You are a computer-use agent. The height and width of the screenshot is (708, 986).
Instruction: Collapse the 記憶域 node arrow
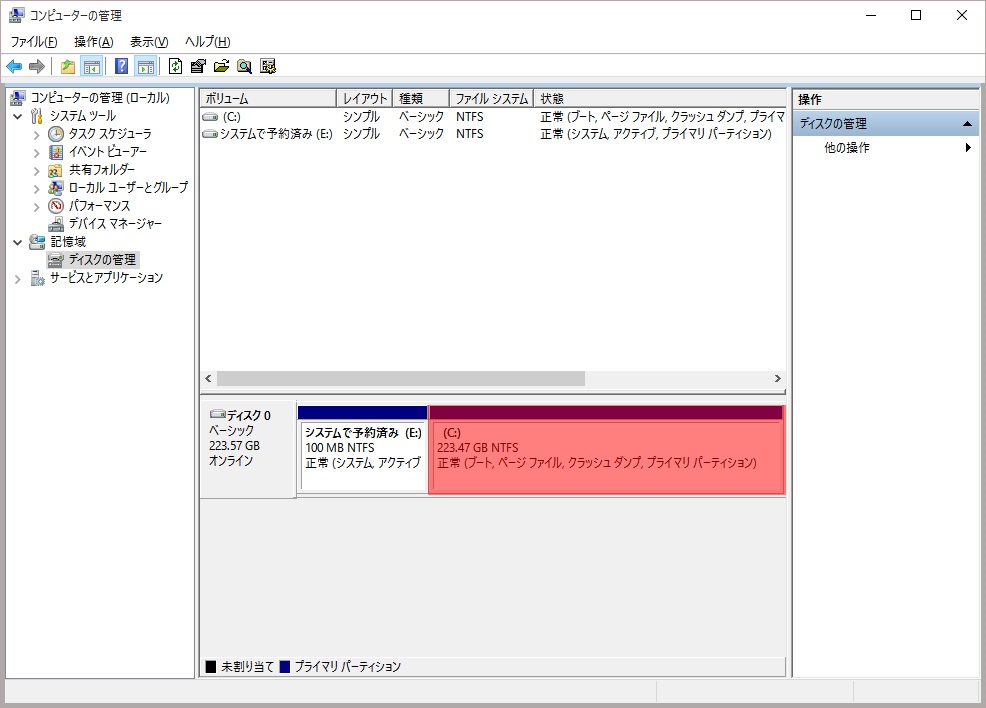click(18, 242)
